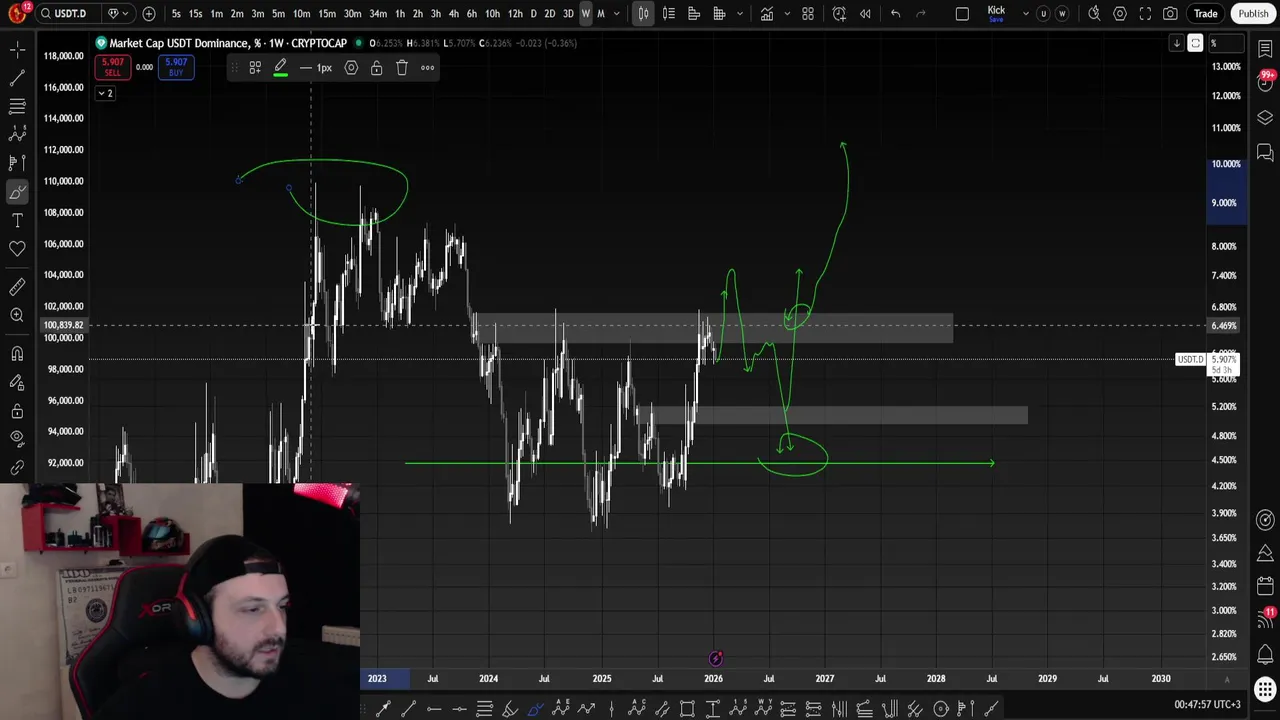Switch to the 15m timeframe
The image size is (1280, 720).
pyautogui.click(x=327, y=14)
